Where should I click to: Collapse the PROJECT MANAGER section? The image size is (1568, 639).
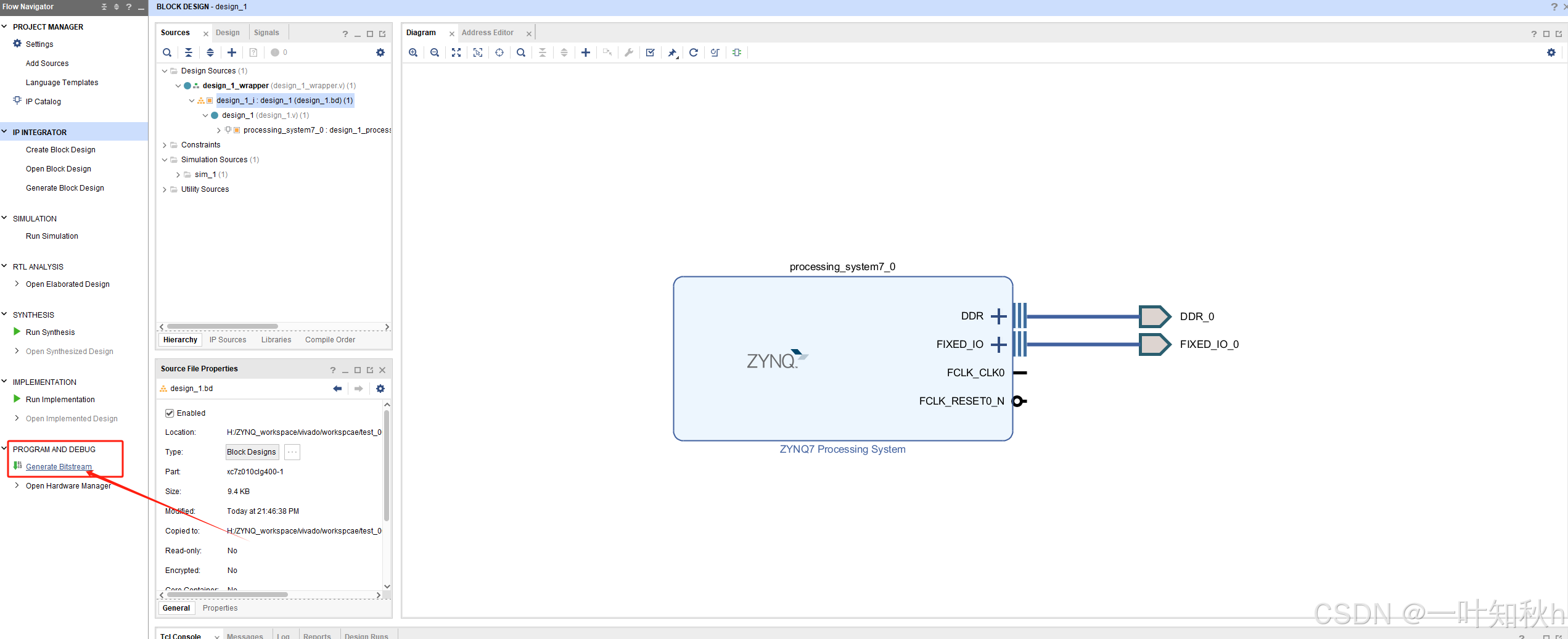[4, 27]
